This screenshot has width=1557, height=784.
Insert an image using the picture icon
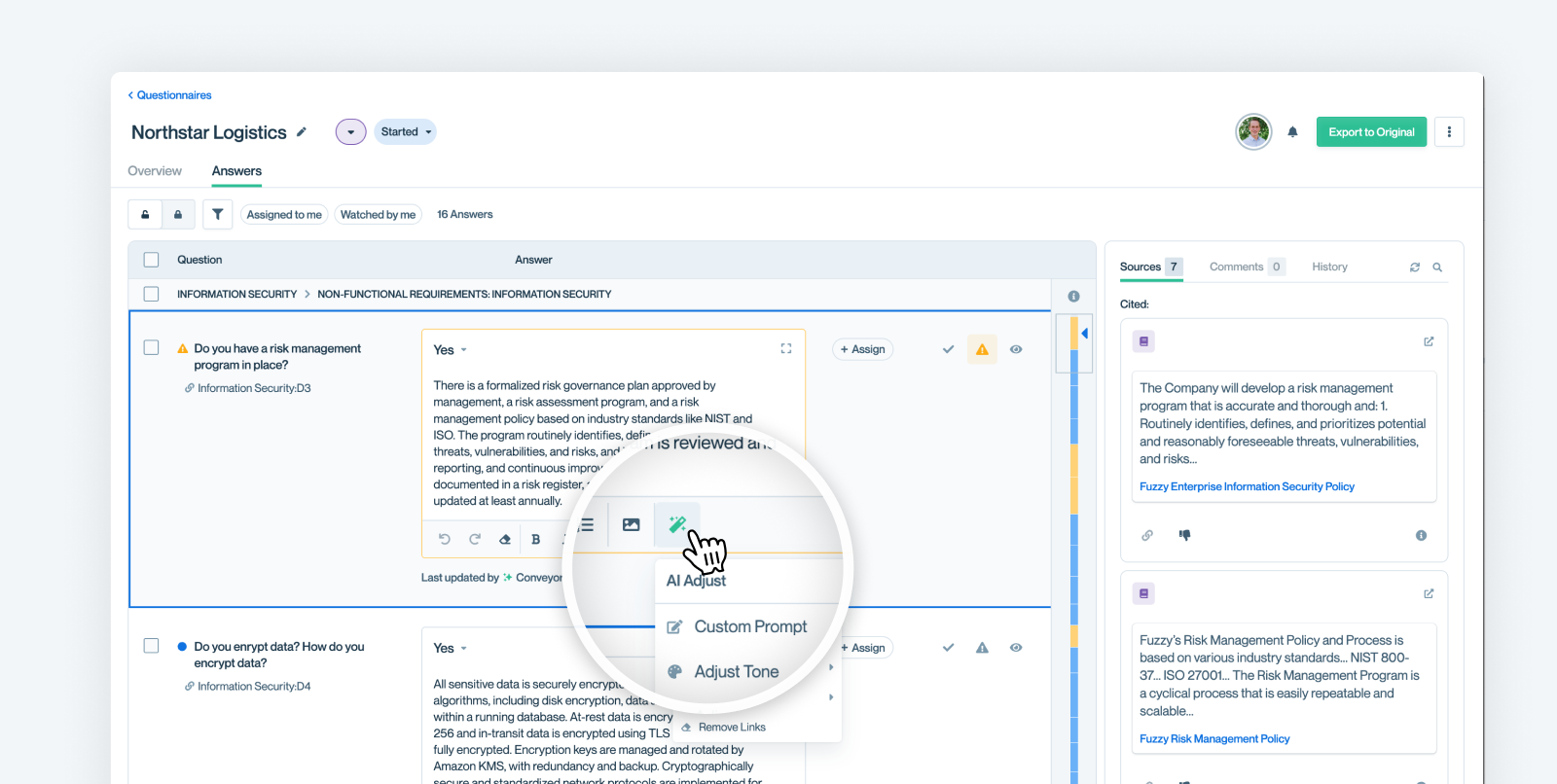pos(632,525)
